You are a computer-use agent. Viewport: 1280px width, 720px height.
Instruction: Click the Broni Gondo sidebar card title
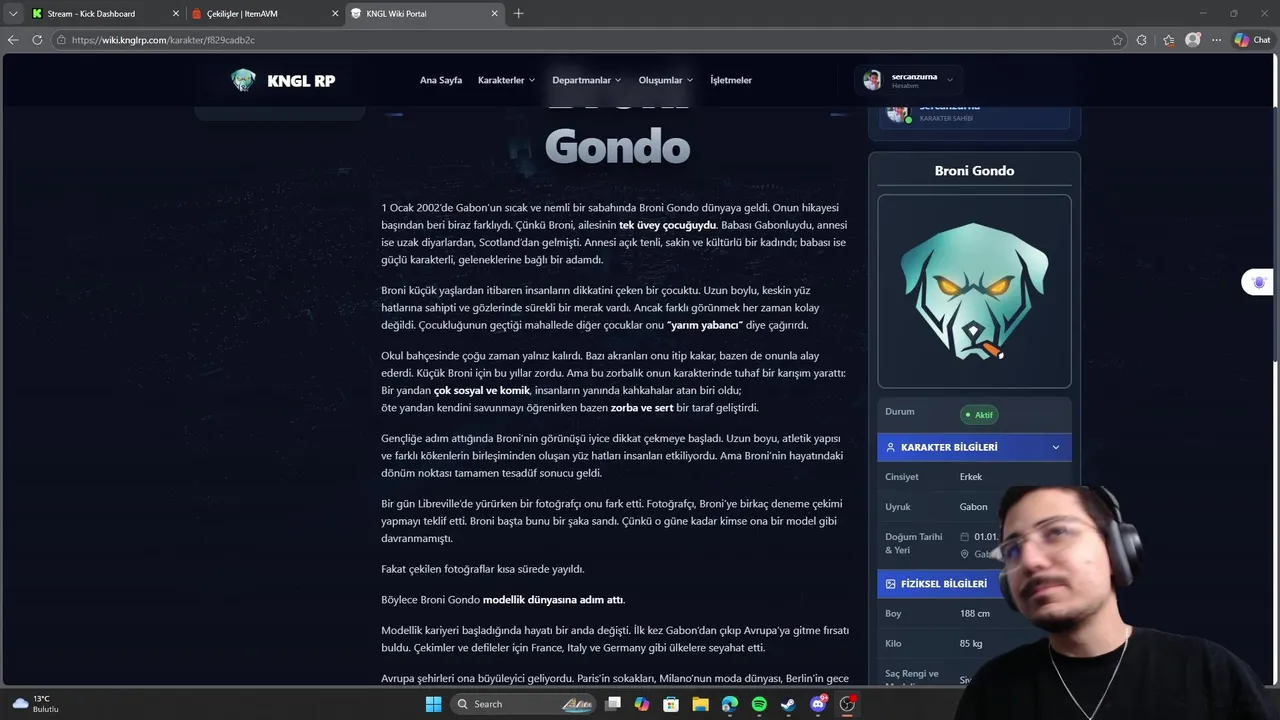point(974,171)
